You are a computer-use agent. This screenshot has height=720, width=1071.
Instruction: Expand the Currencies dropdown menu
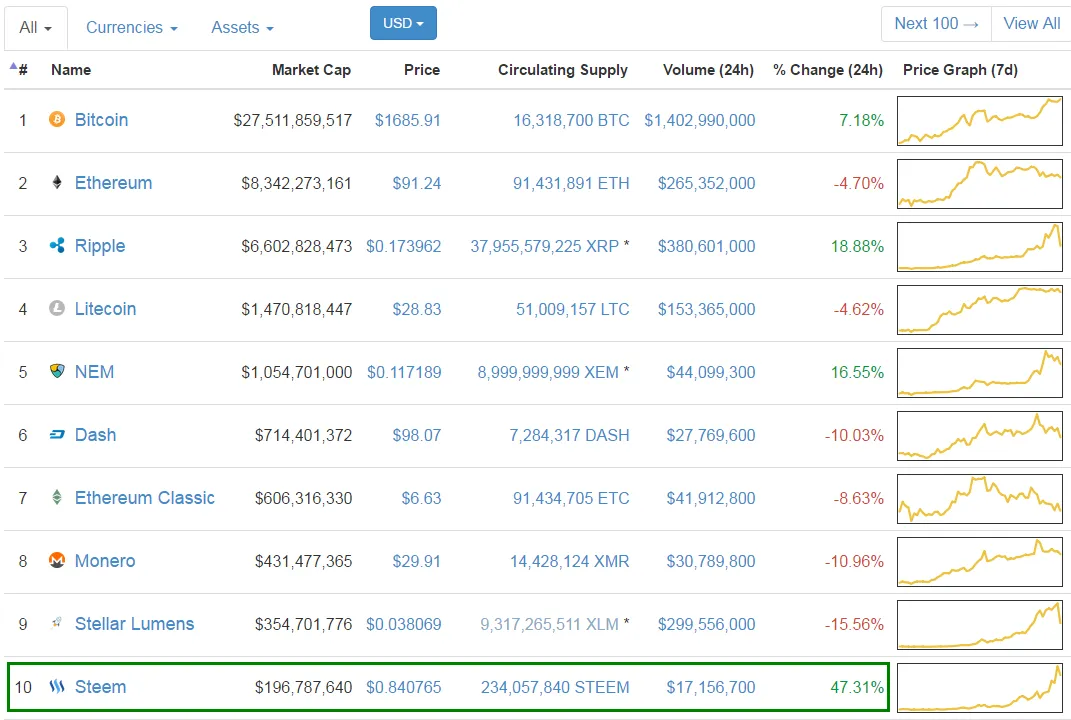[x=131, y=28]
